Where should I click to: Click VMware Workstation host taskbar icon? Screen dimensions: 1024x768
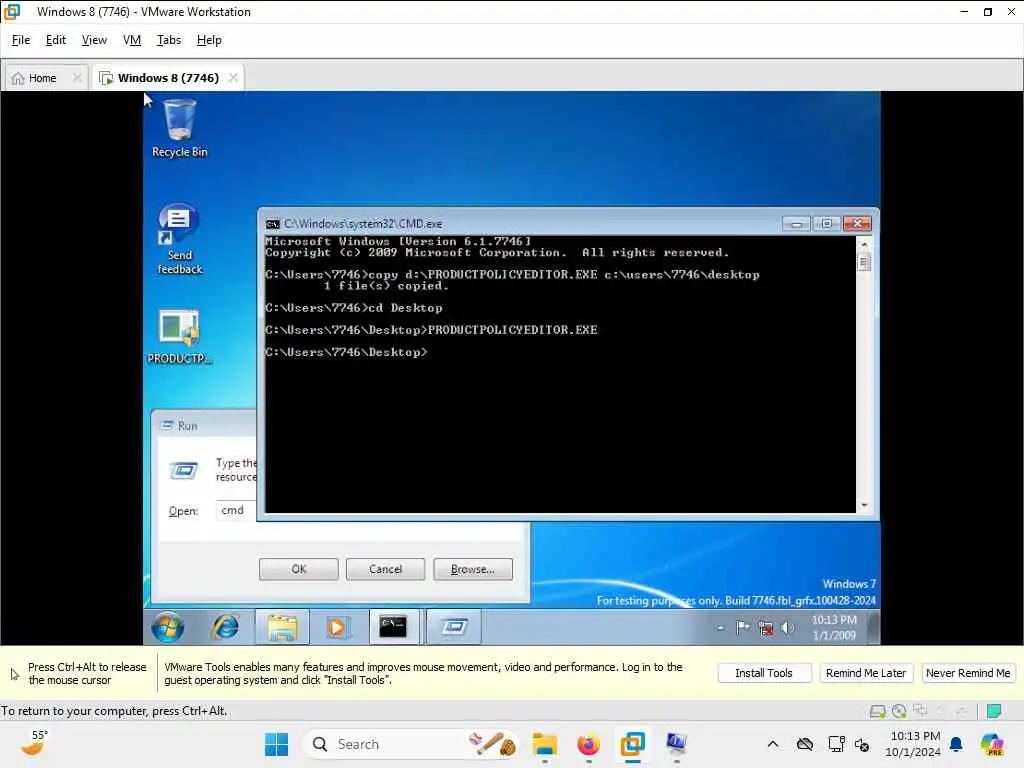coord(633,744)
